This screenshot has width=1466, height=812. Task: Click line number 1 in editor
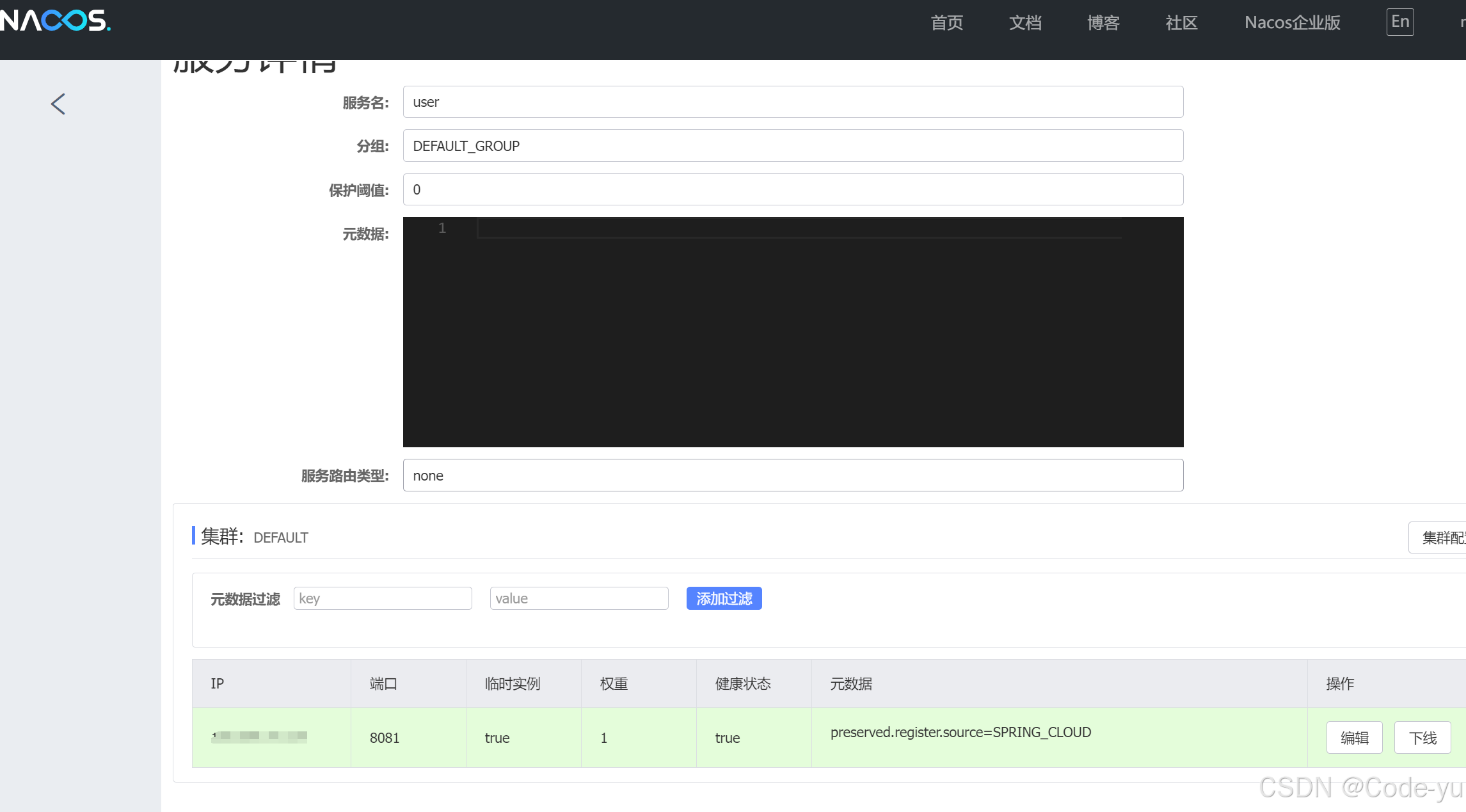(442, 228)
